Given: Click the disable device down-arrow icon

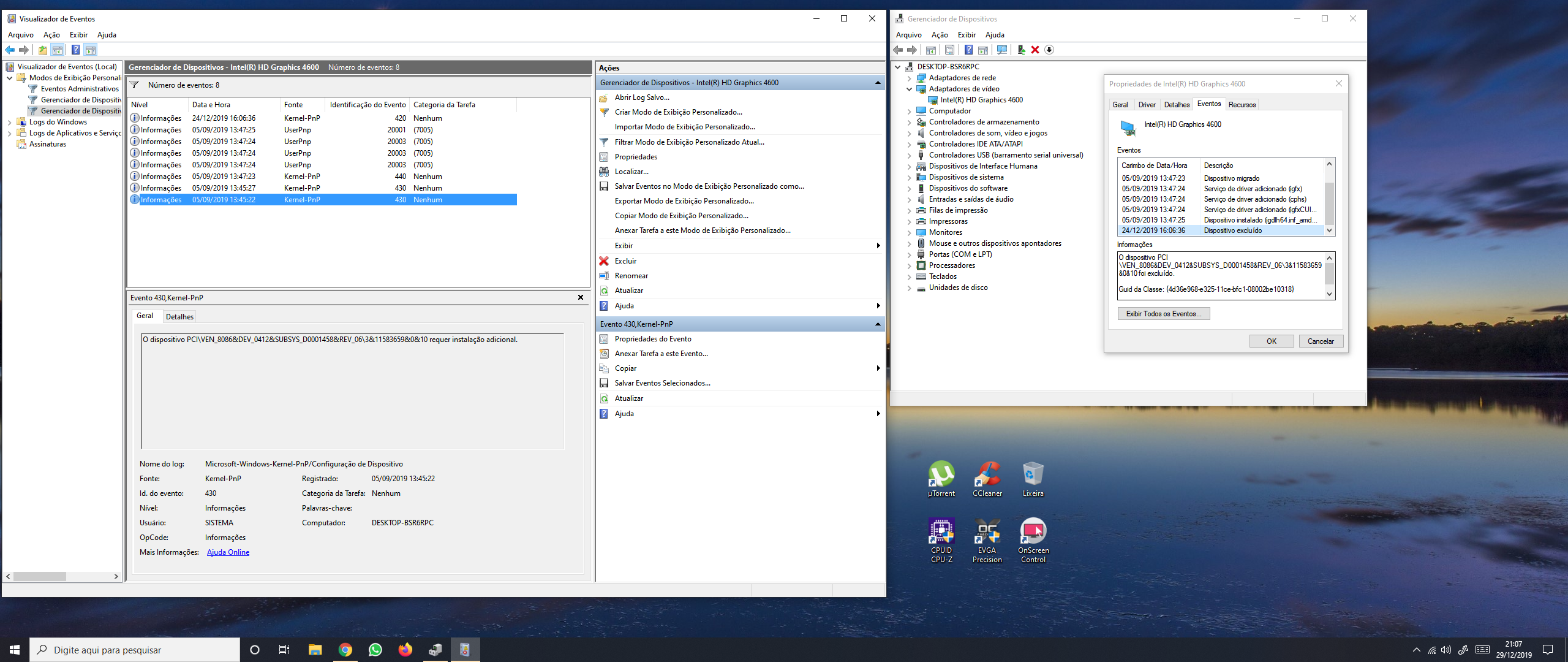Looking at the screenshot, I should coord(1049,50).
